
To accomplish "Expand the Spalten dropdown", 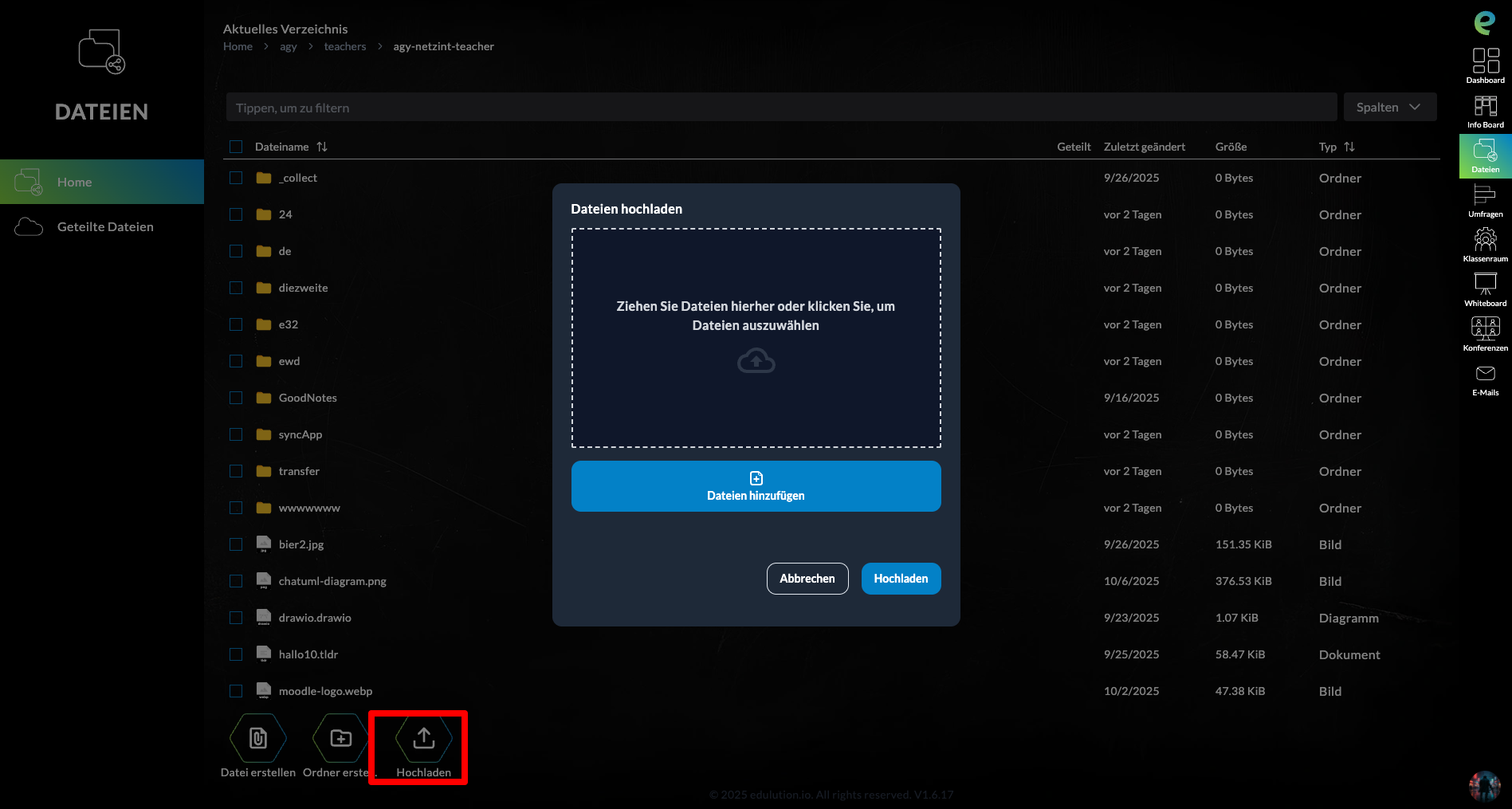I will 1389,108.
